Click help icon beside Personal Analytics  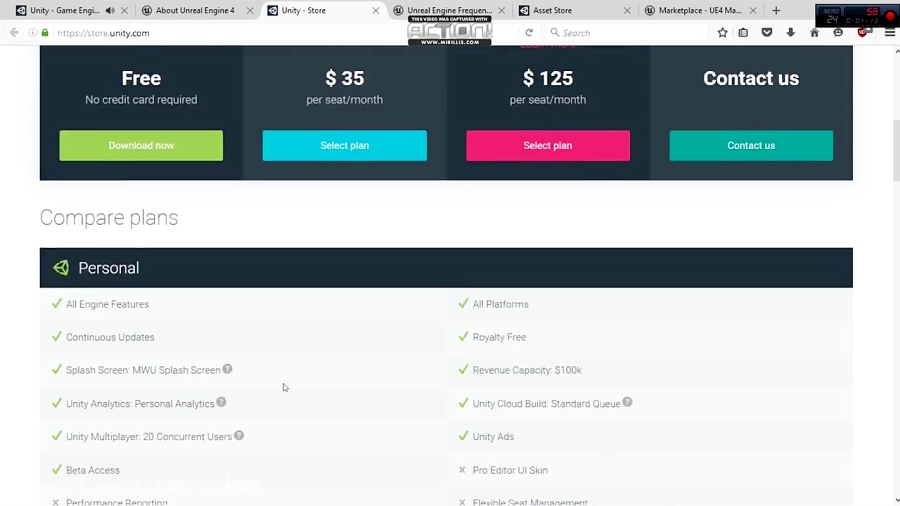click(x=221, y=402)
